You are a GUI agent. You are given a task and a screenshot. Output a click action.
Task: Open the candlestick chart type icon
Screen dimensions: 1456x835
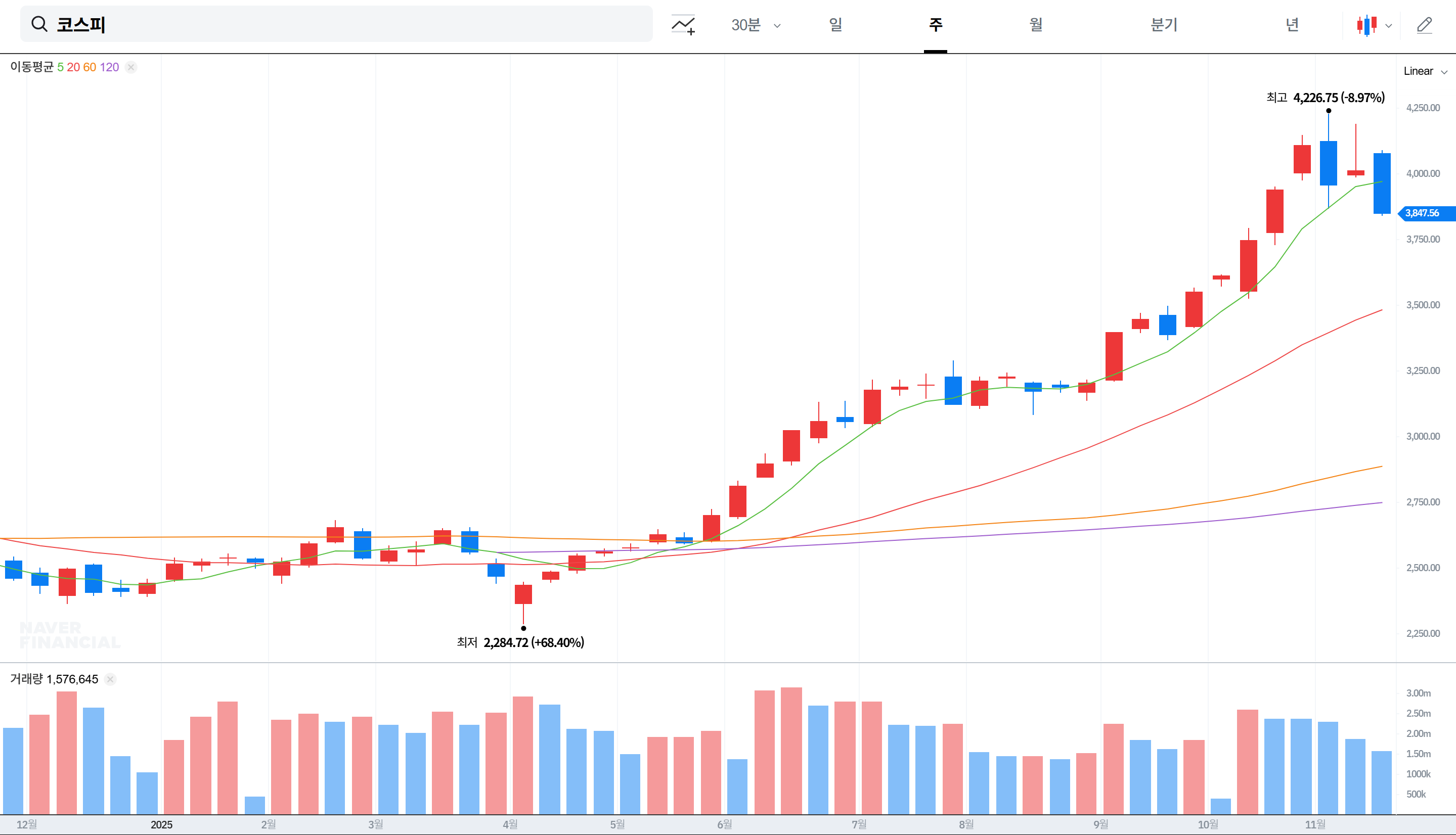1366,25
